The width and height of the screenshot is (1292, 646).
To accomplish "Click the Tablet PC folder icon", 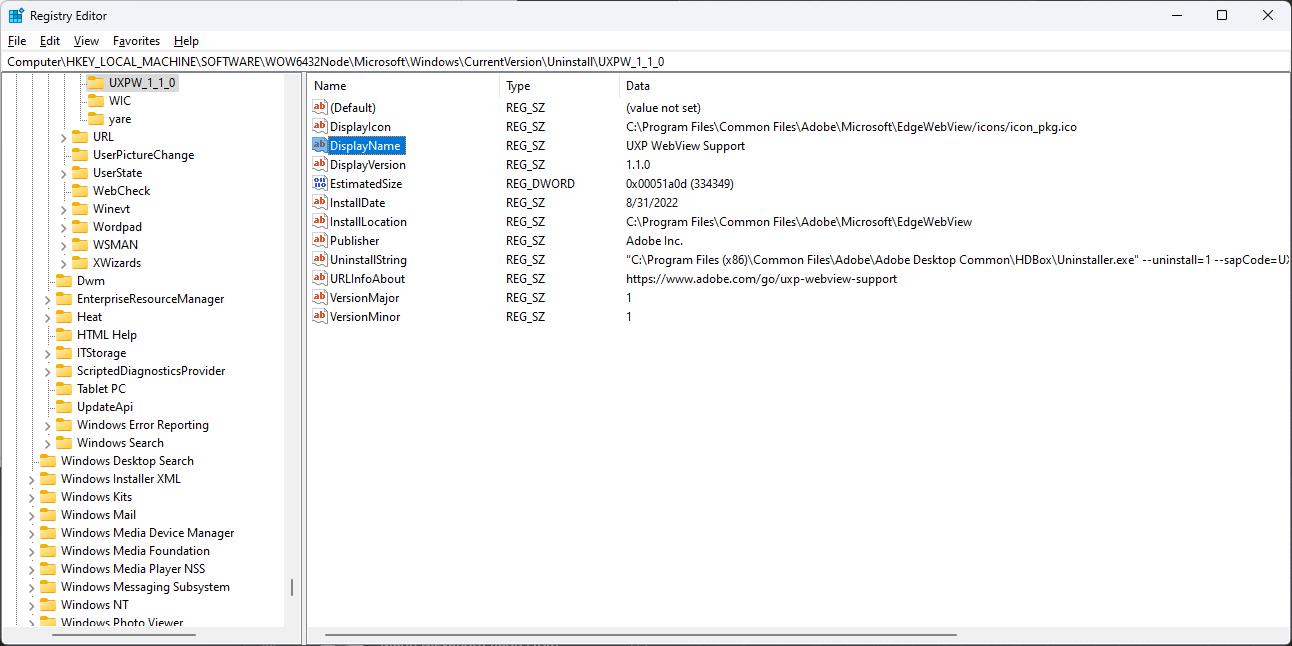I will pos(63,389).
